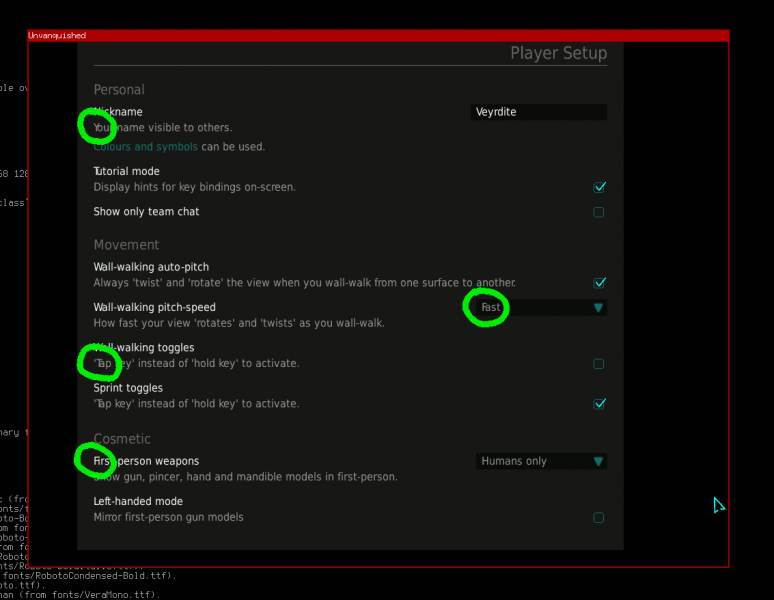This screenshot has width=774, height=600.
Task: Enable the Wall-walking toggles checkbox
Action: pyautogui.click(x=599, y=364)
